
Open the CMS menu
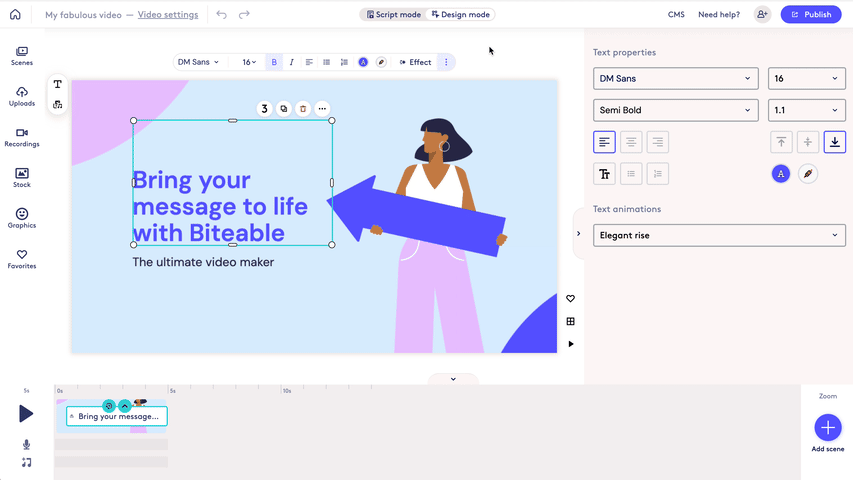tap(676, 15)
